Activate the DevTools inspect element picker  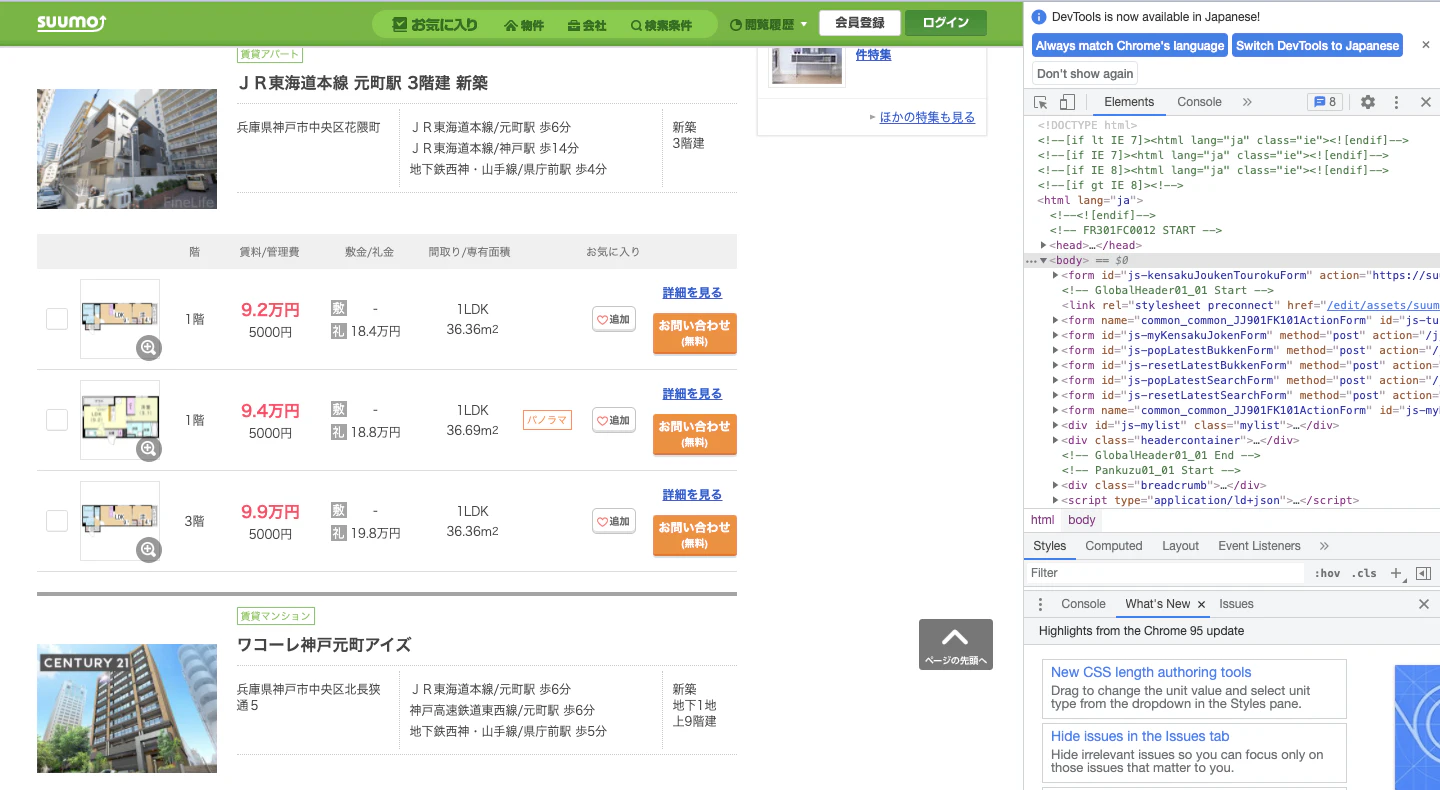(x=1041, y=102)
